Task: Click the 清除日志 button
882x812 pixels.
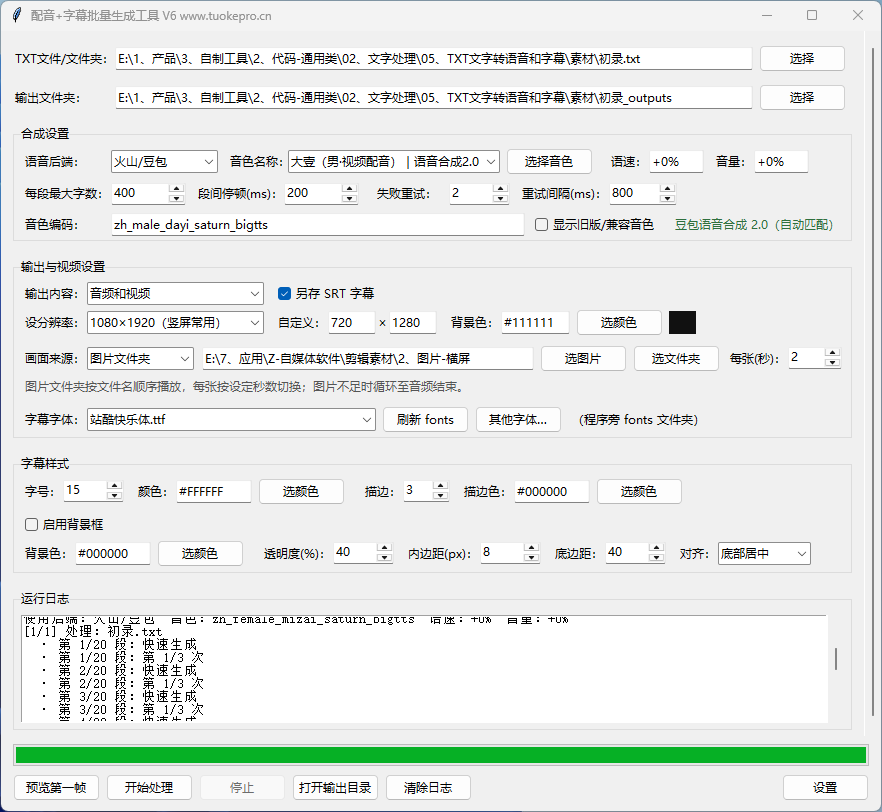Action: click(x=428, y=788)
